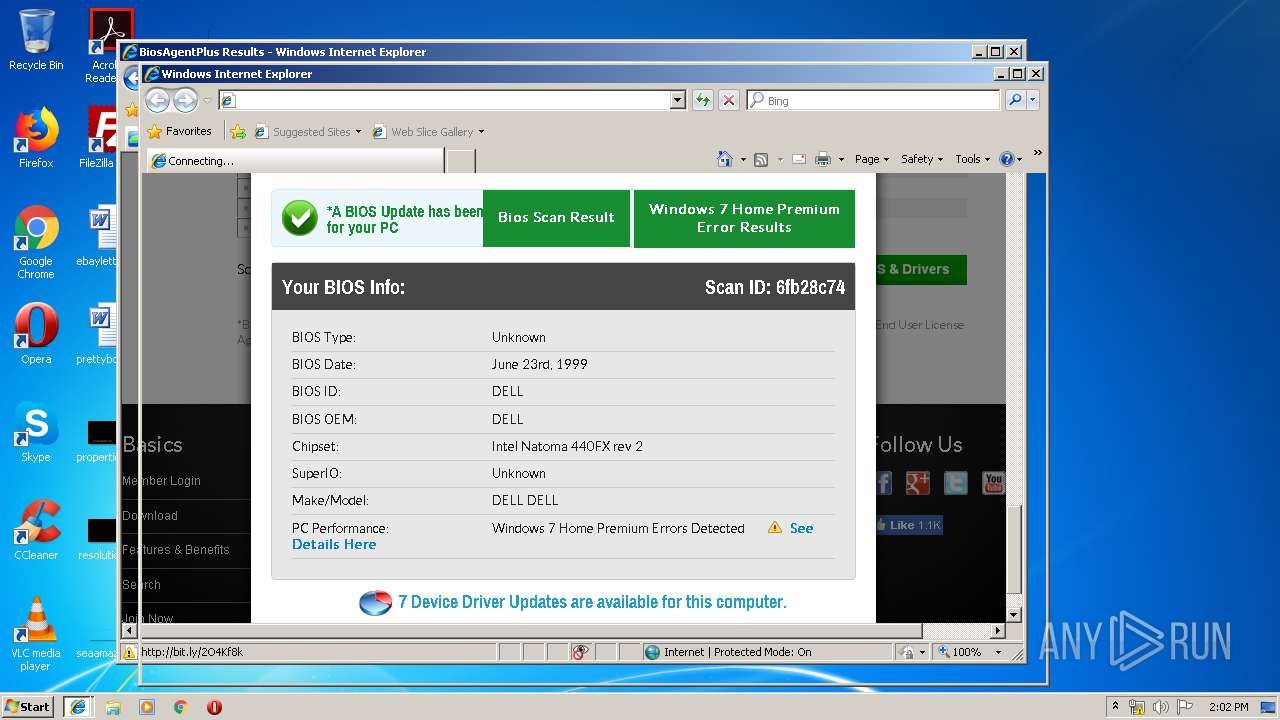
Task: Click the Member Login footer link
Action: [161, 481]
